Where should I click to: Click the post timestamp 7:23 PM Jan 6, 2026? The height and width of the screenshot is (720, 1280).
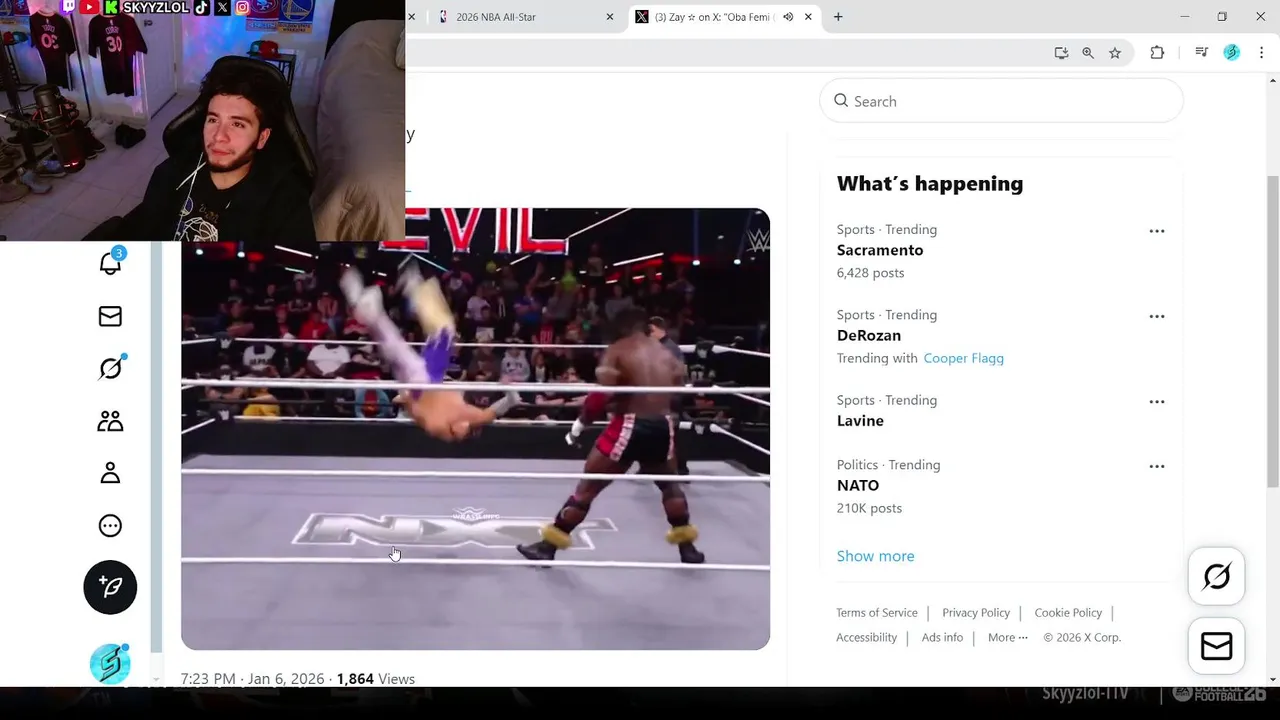tap(252, 679)
